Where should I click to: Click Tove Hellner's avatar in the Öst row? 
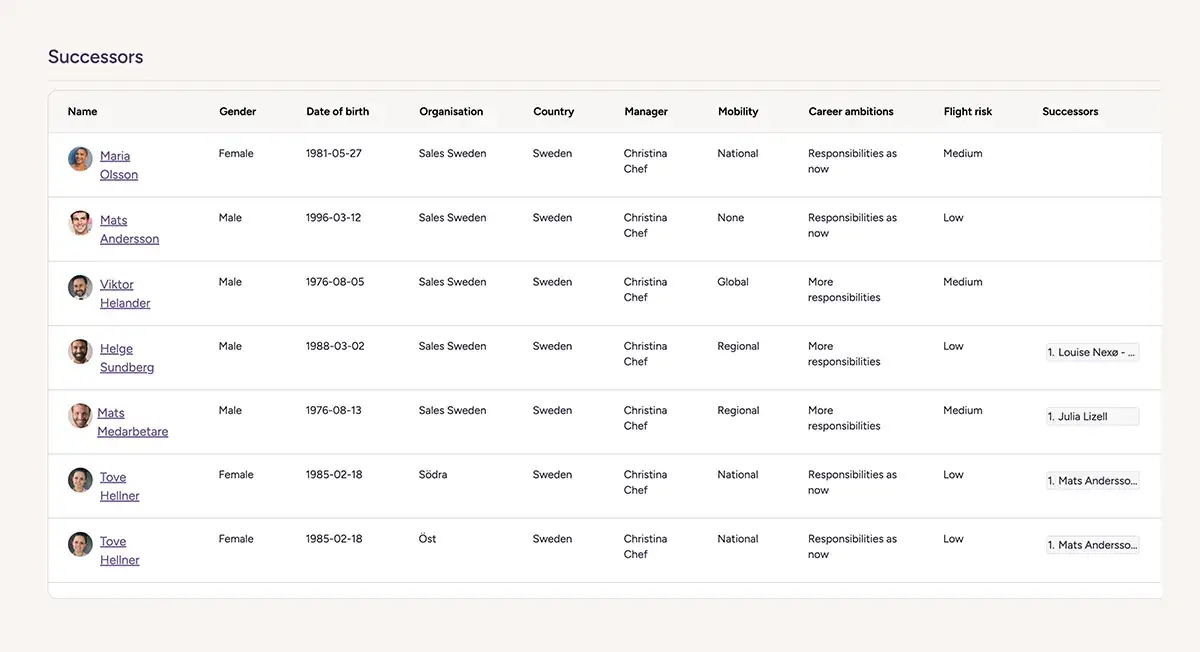click(80, 544)
